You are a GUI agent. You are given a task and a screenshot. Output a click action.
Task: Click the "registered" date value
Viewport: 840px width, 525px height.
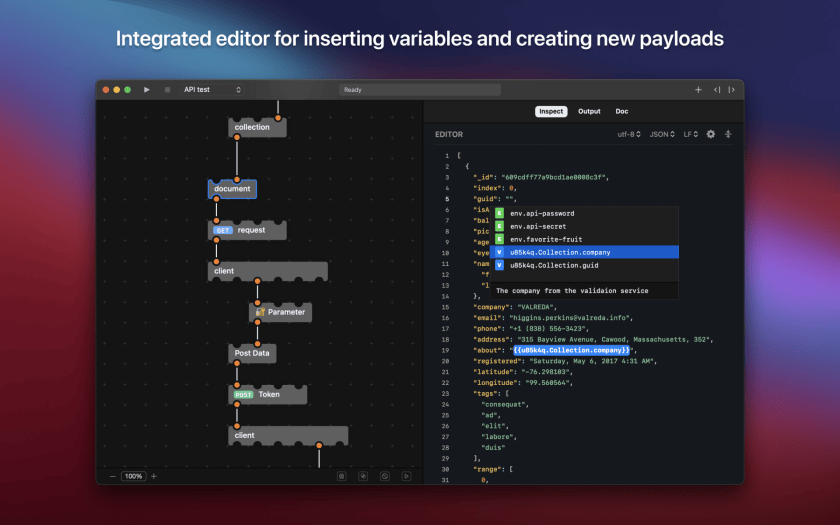592,361
